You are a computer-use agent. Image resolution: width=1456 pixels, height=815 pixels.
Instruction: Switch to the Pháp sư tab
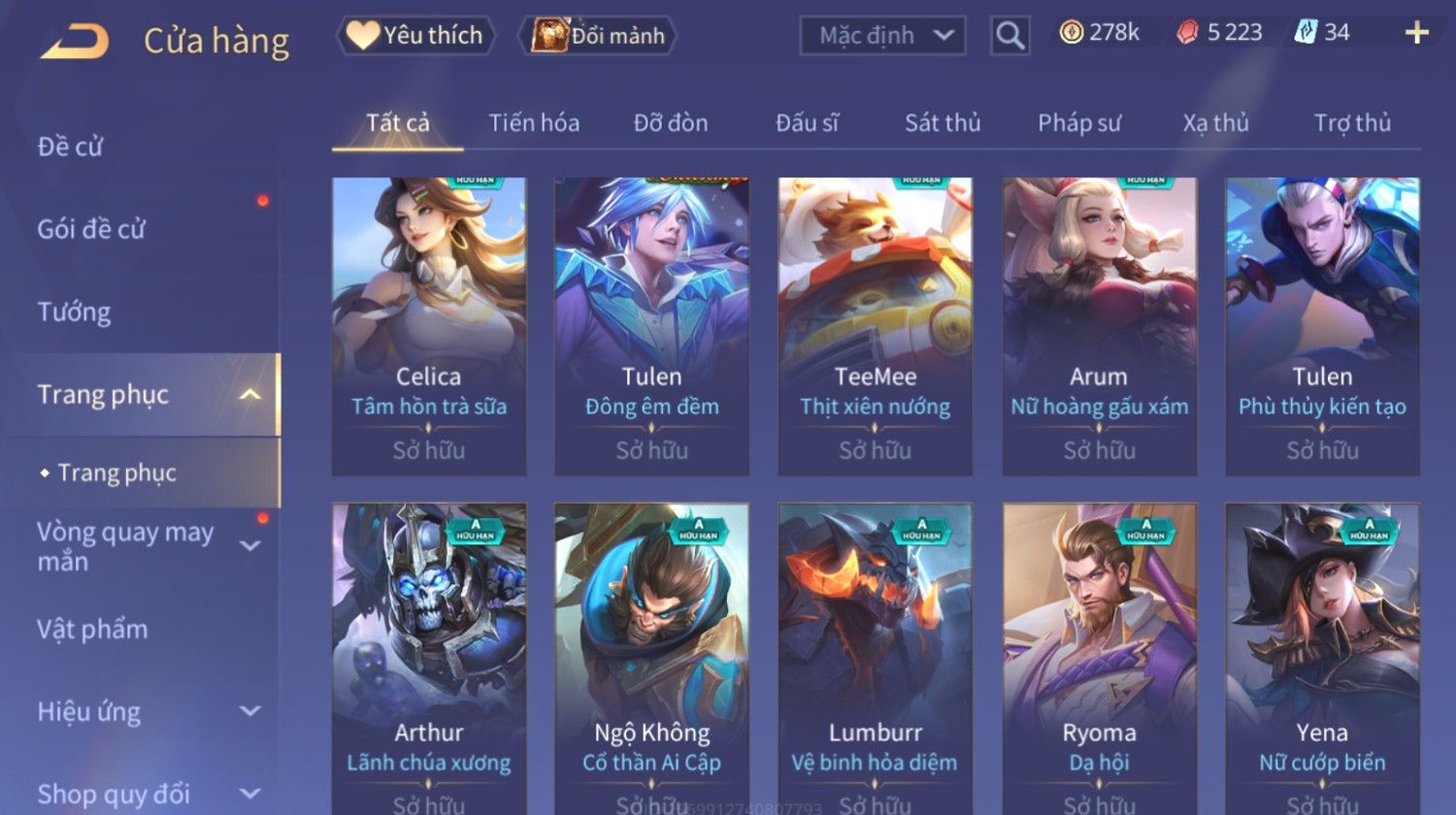(x=1079, y=123)
